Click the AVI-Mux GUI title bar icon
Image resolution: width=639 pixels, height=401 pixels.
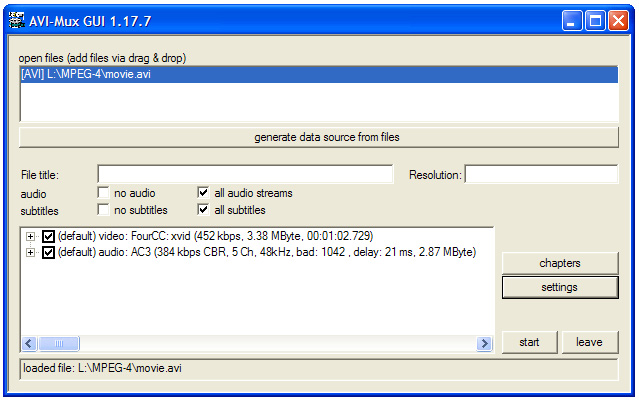[x=17, y=20]
